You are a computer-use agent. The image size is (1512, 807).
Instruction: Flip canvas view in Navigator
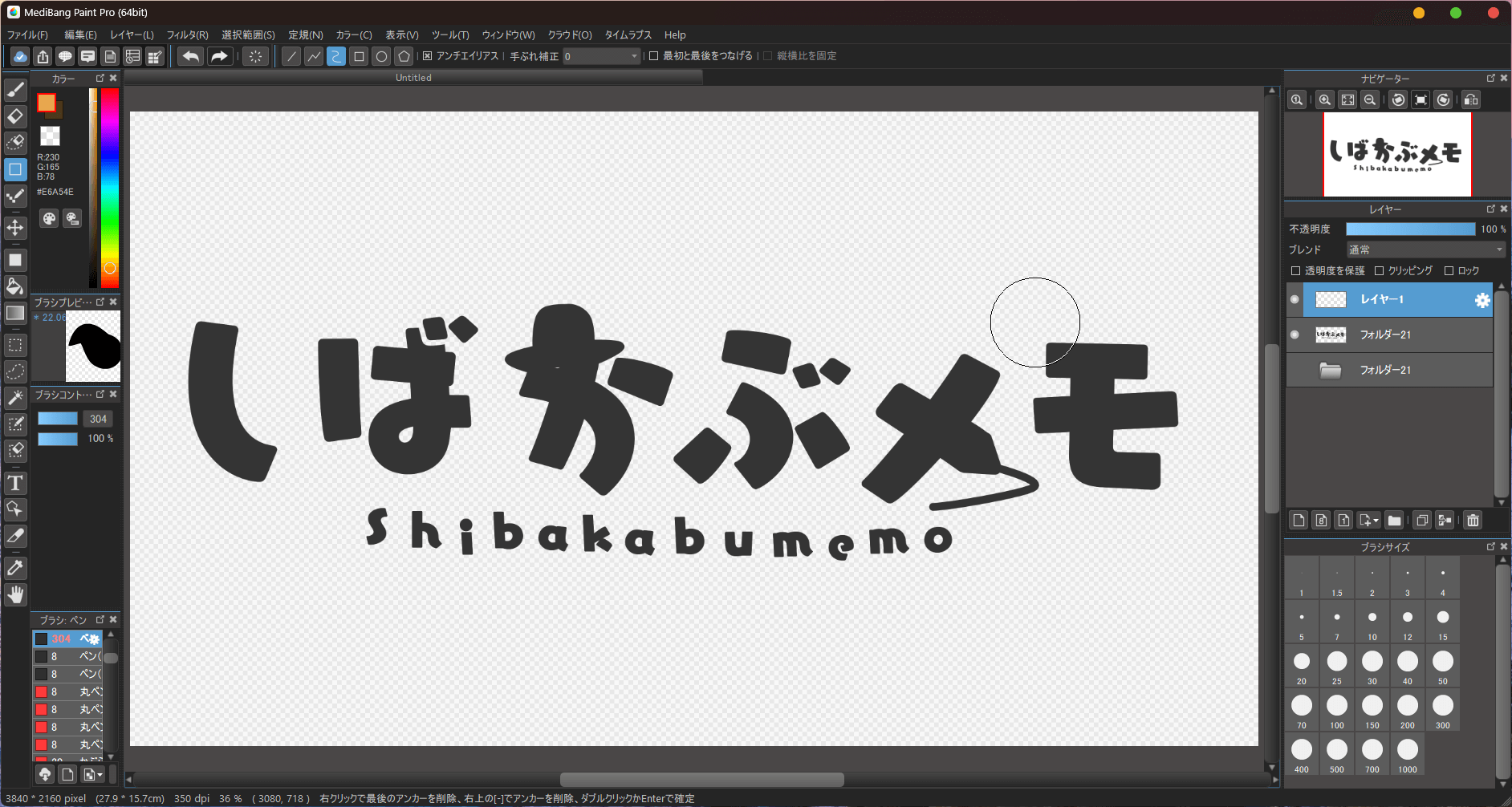[1471, 99]
